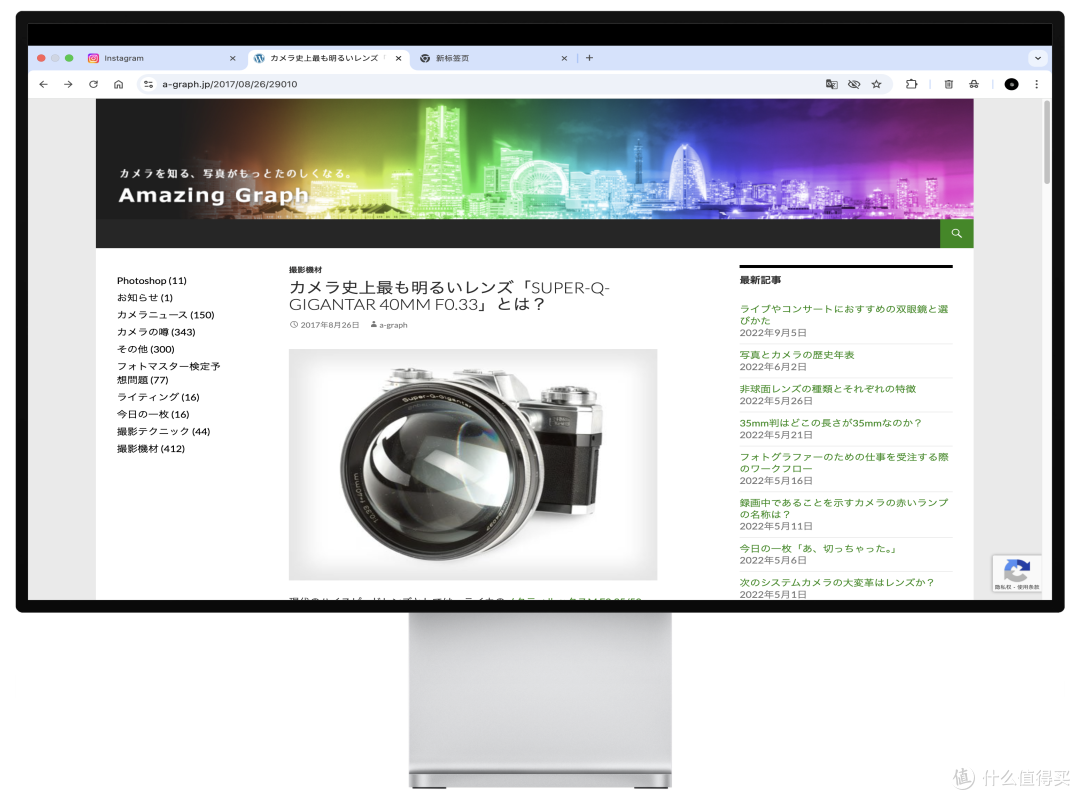
Task: Click the 2017年8月26日 post date
Action: (329, 325)
